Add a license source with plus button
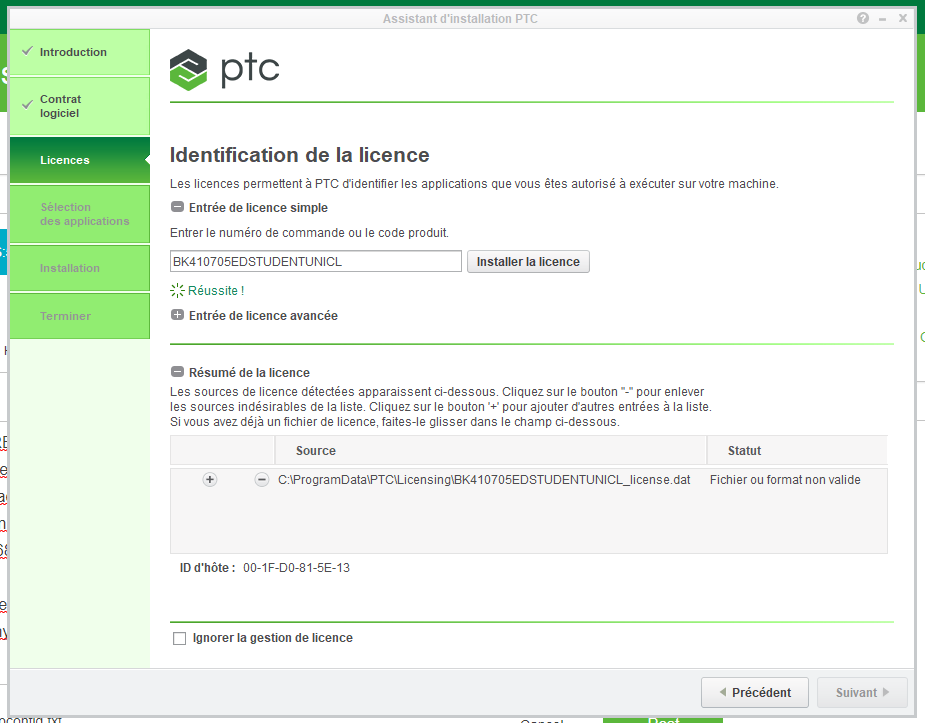The width and height of the screenshot is (925, 723). click(209, 479)
